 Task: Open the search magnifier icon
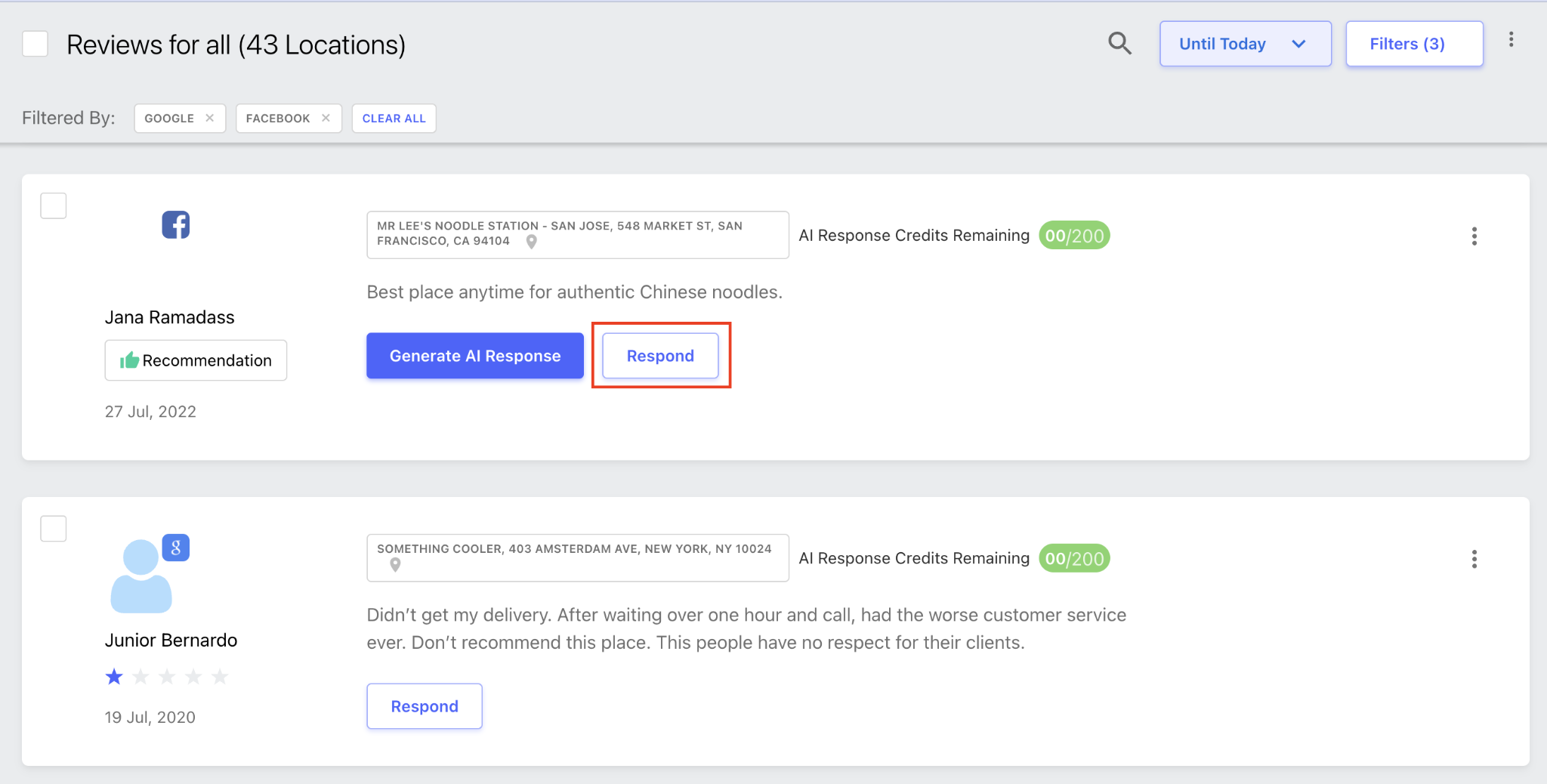pos(1119,44)
